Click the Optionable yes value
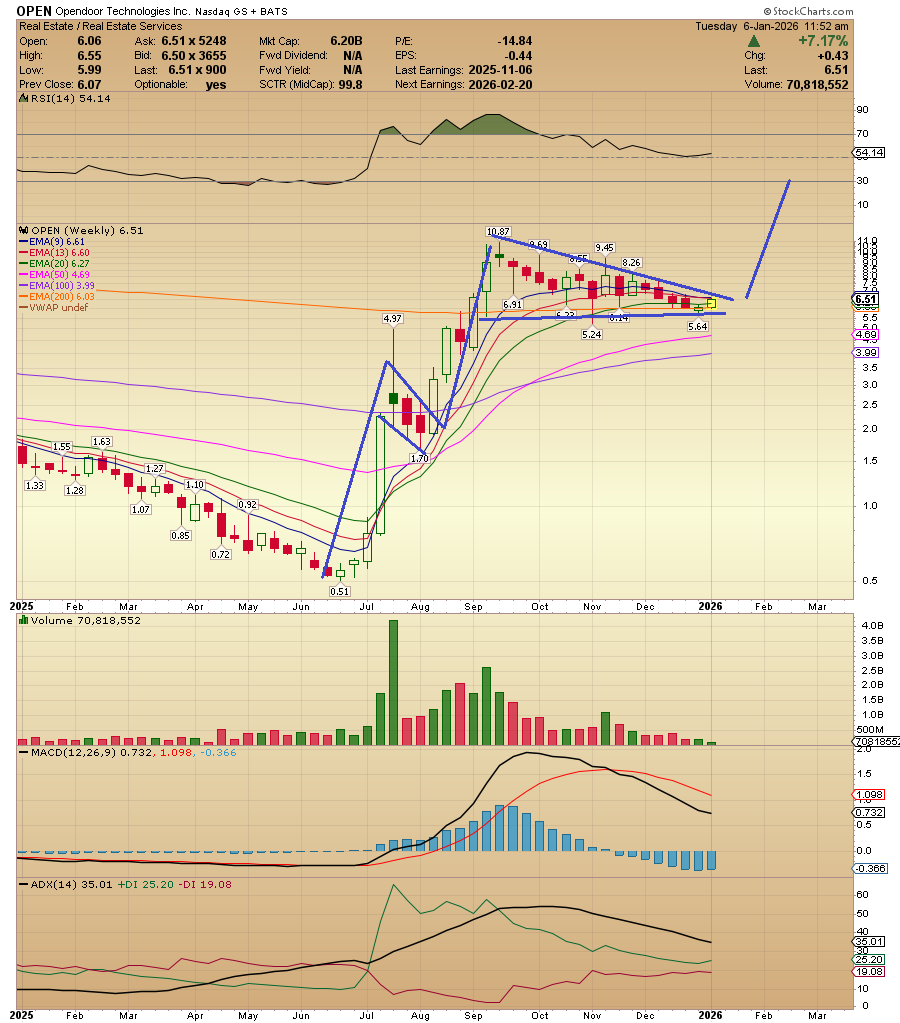This screenshot has height=1023, width=900. point(215,84)
